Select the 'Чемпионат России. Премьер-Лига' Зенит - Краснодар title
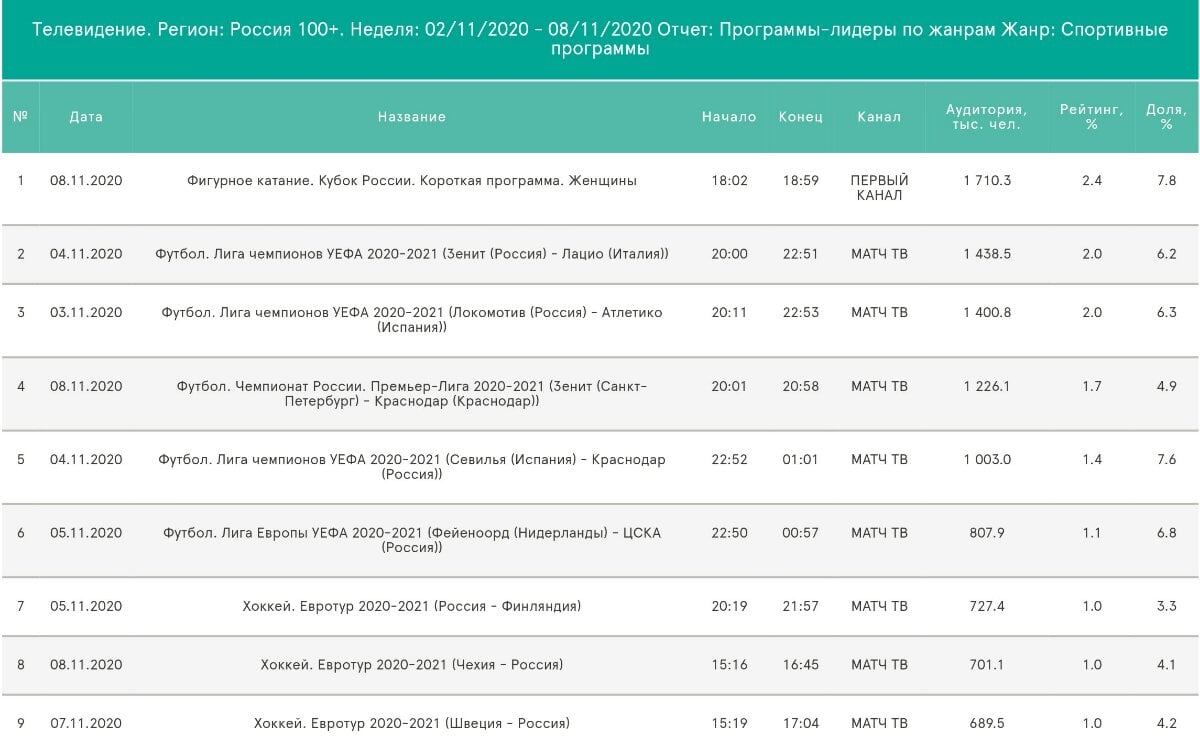 [x=412, y=393]
